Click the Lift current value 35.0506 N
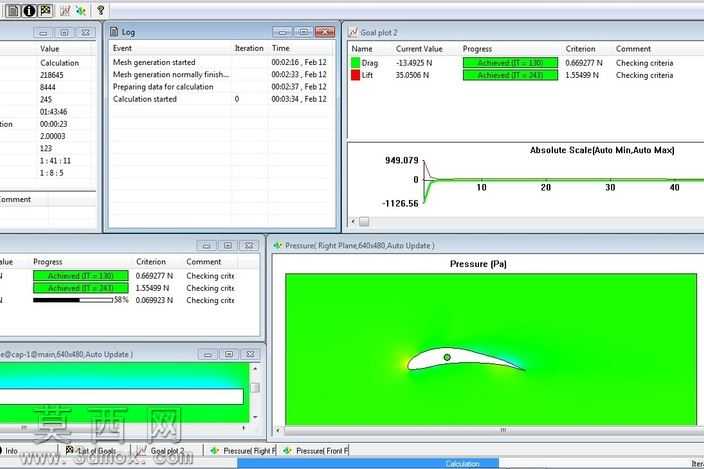 (x=412, y=75)
